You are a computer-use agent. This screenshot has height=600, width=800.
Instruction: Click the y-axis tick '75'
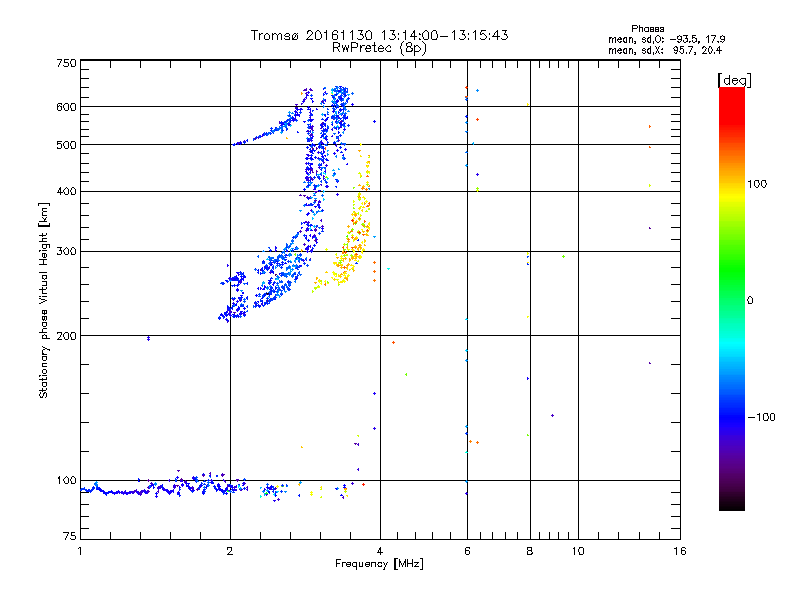(x=70, y=536)
